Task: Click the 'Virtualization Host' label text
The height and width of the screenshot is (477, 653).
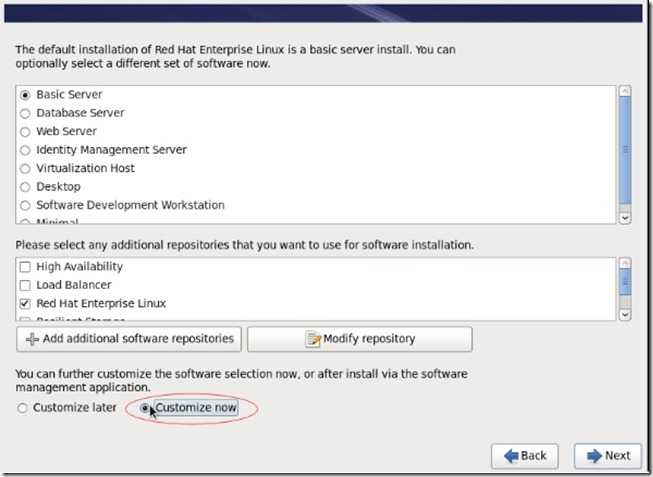Action: point(85,168)
